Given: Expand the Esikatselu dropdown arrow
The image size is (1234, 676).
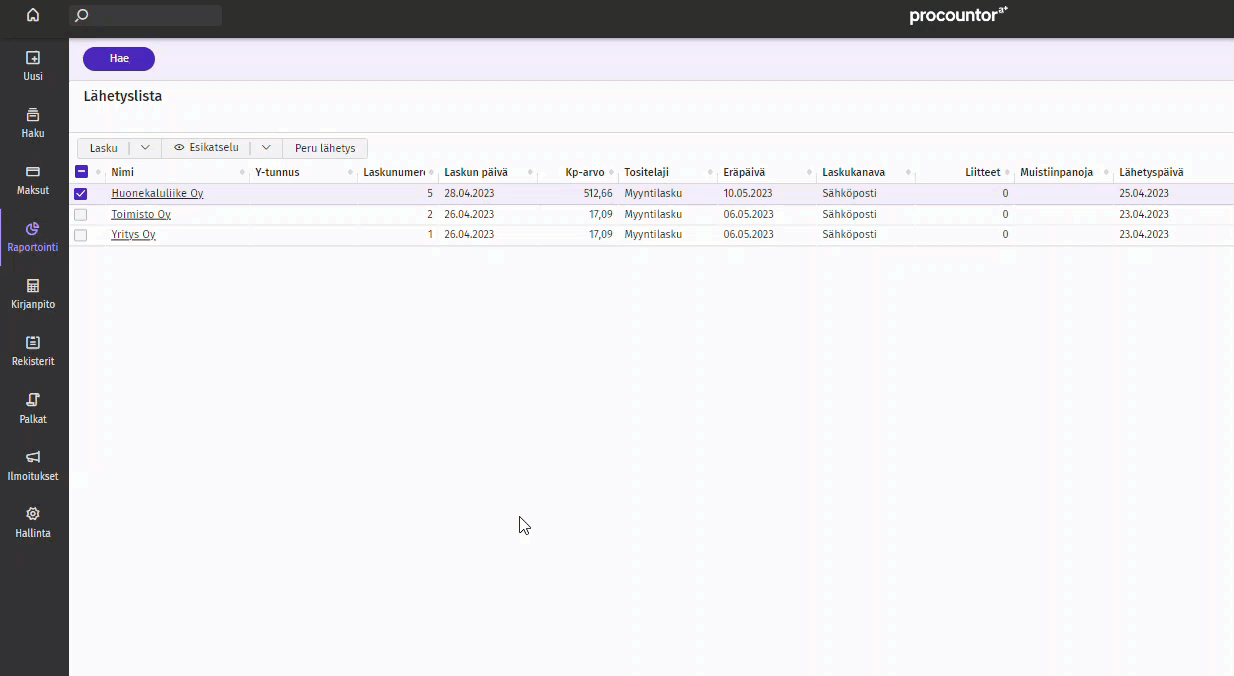Looking at the screenshot, I should [x=266, y=148].
